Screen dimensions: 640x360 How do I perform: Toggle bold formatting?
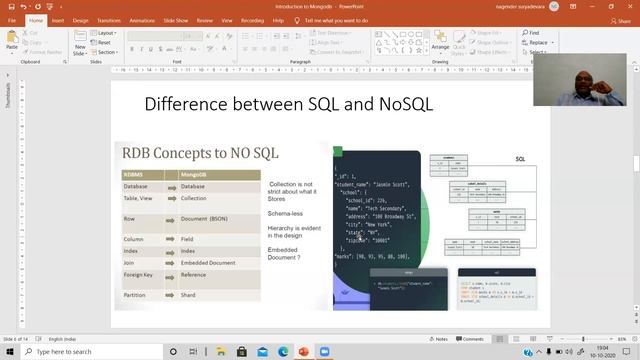[132, 49]
